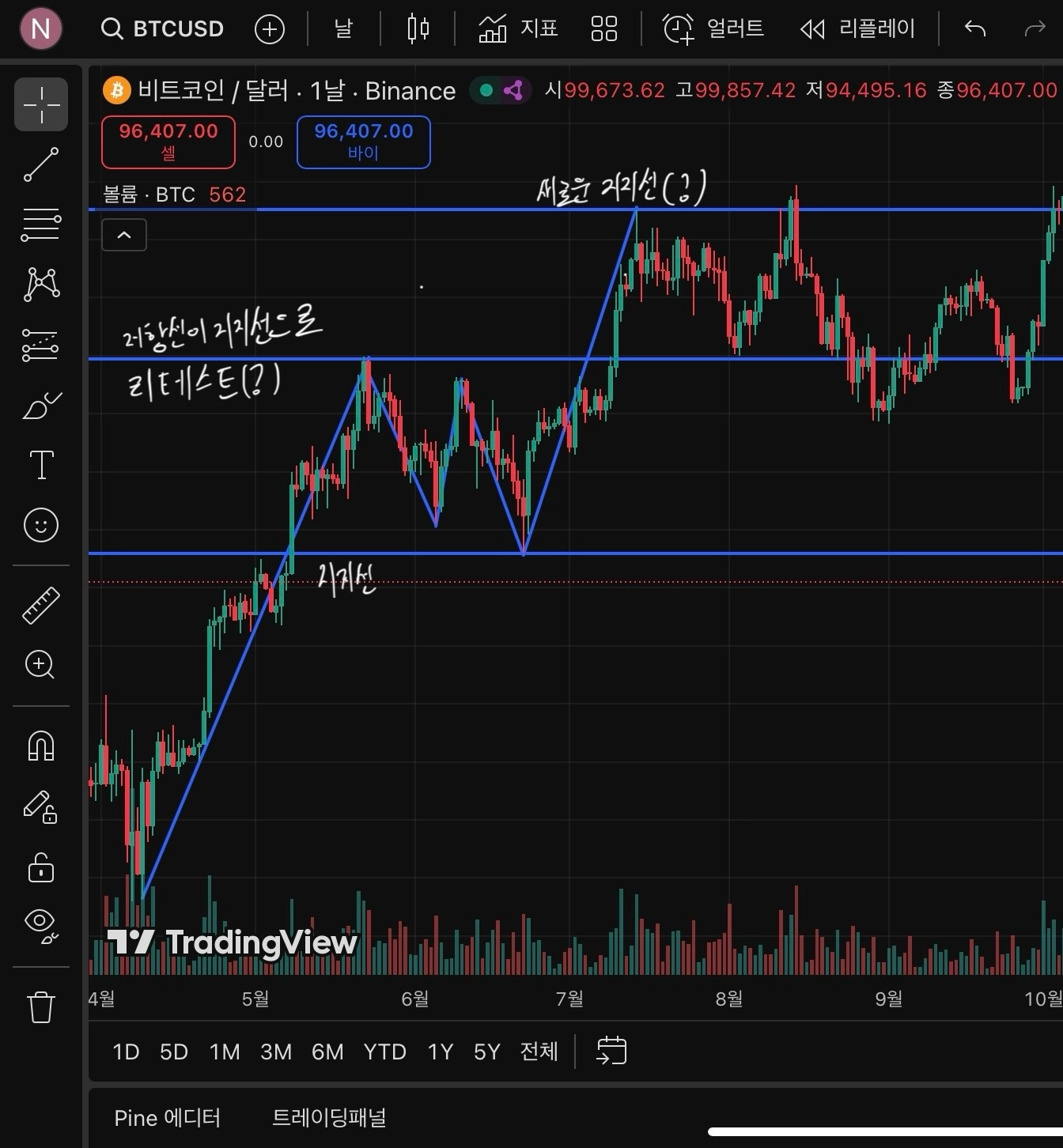Activate the zoom in tool
Image resolution: width=1063 pixels, height=1148 pixels.
tap(40, 664)
